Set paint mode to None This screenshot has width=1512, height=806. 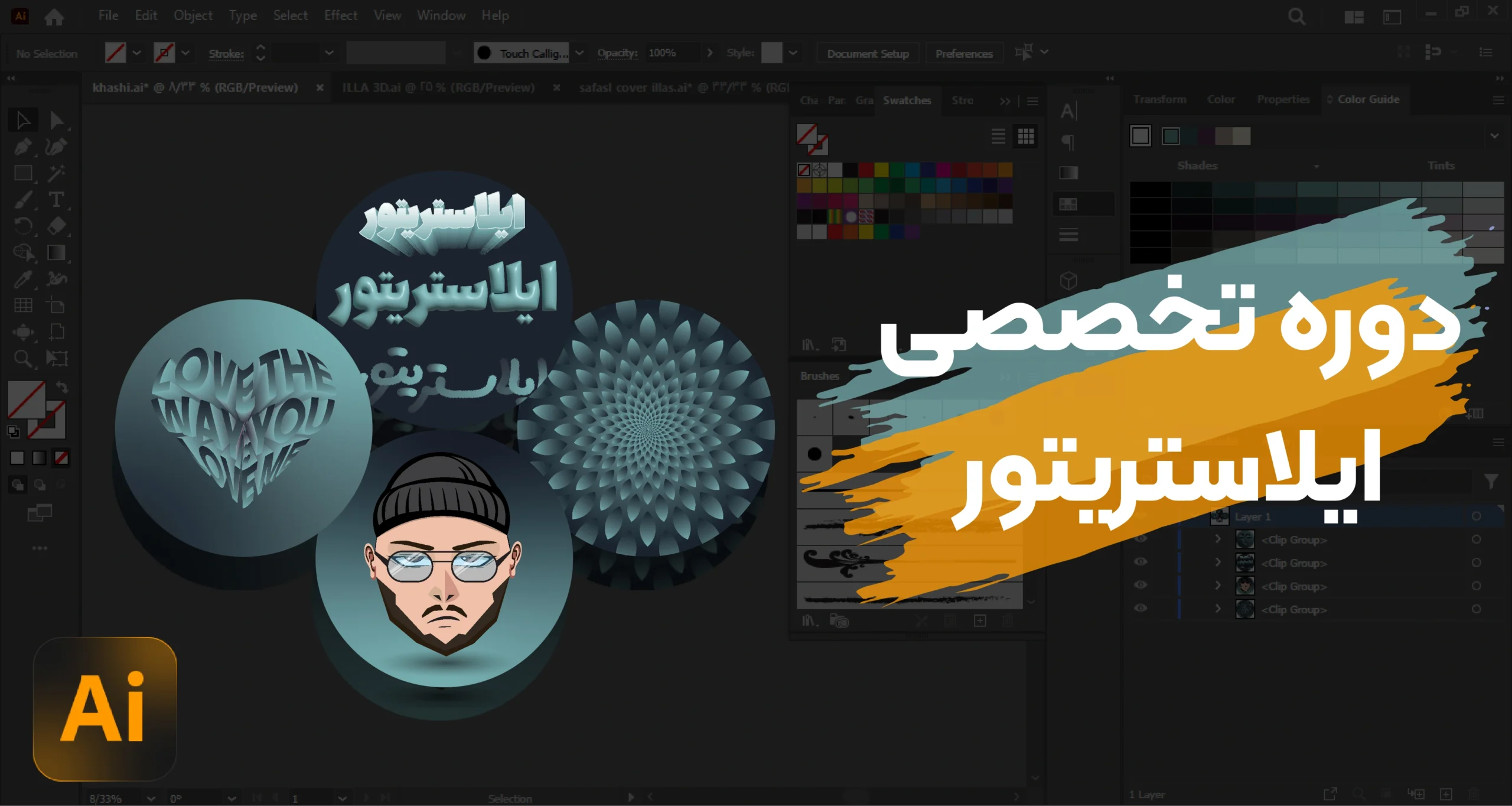61,458
